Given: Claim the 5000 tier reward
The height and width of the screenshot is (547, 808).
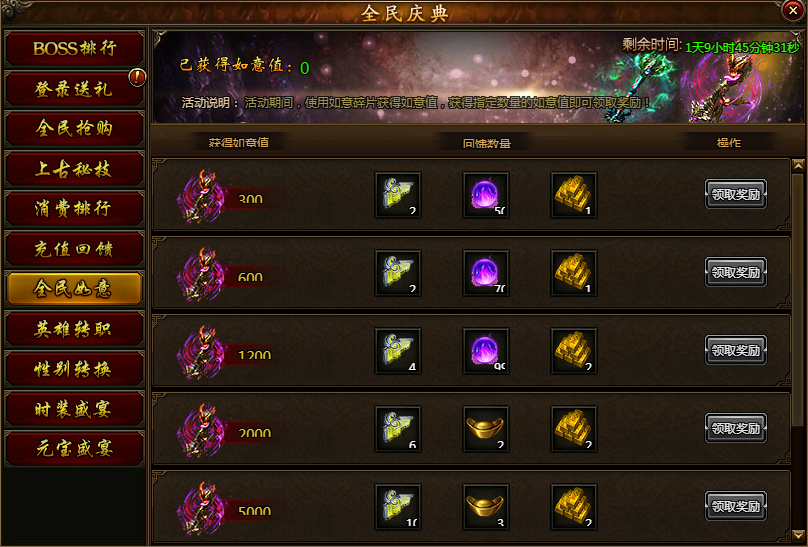Looking at the screenshot, I should (x=736, y=506).
